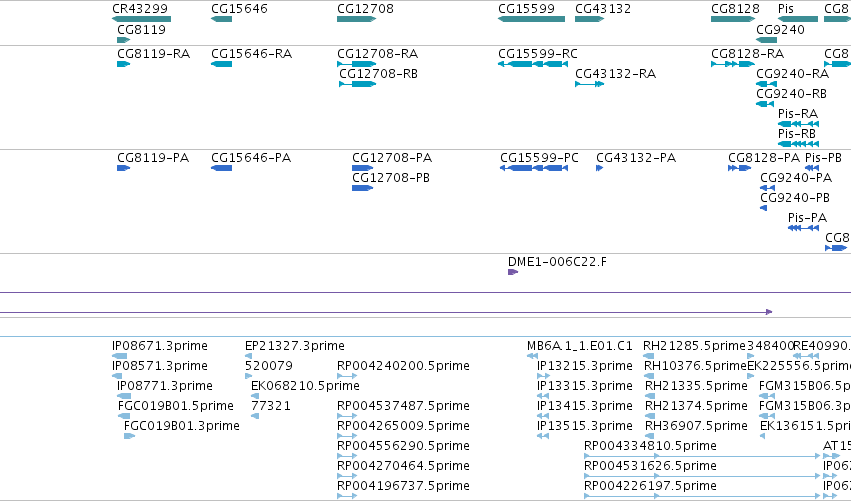Click the CG15646-PA protein label
This screenshot has height=501, width=851.
(251, 158)
